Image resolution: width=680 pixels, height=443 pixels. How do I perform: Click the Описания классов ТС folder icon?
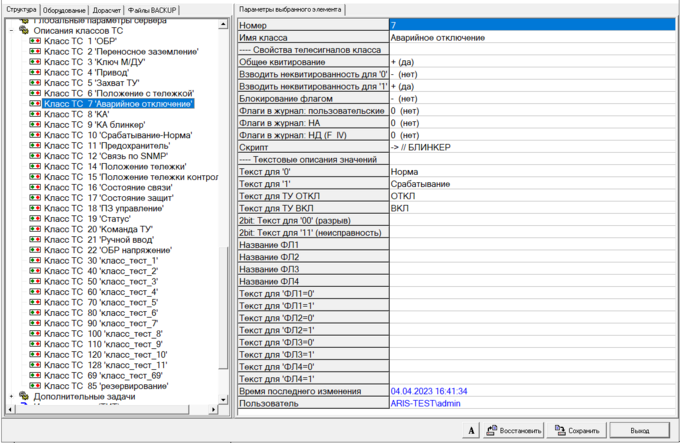point(23,30)
